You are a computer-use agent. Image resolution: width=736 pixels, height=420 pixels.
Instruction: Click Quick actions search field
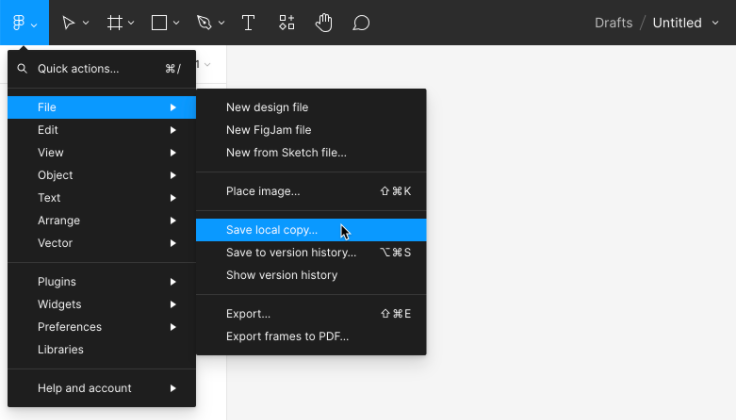click(x=102, y=69)
